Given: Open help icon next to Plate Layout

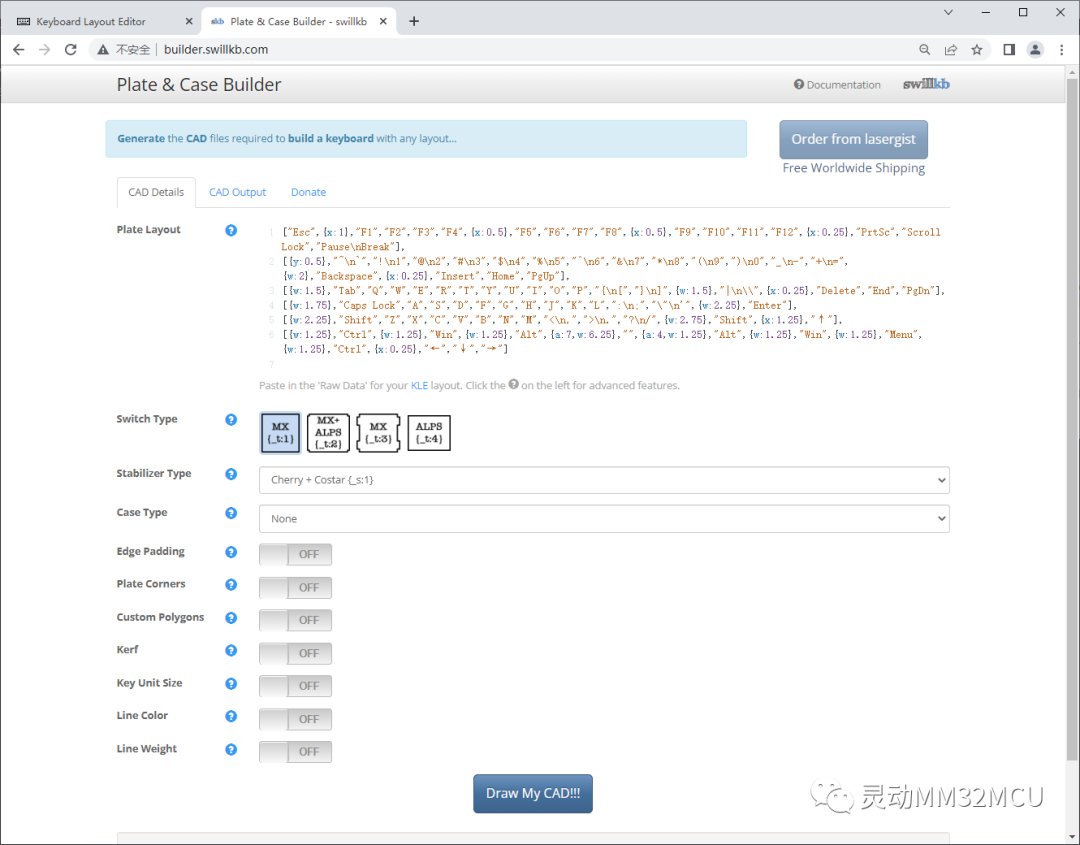Looking at the screenshot, I should pyautogui.click(x=231, y=230).
